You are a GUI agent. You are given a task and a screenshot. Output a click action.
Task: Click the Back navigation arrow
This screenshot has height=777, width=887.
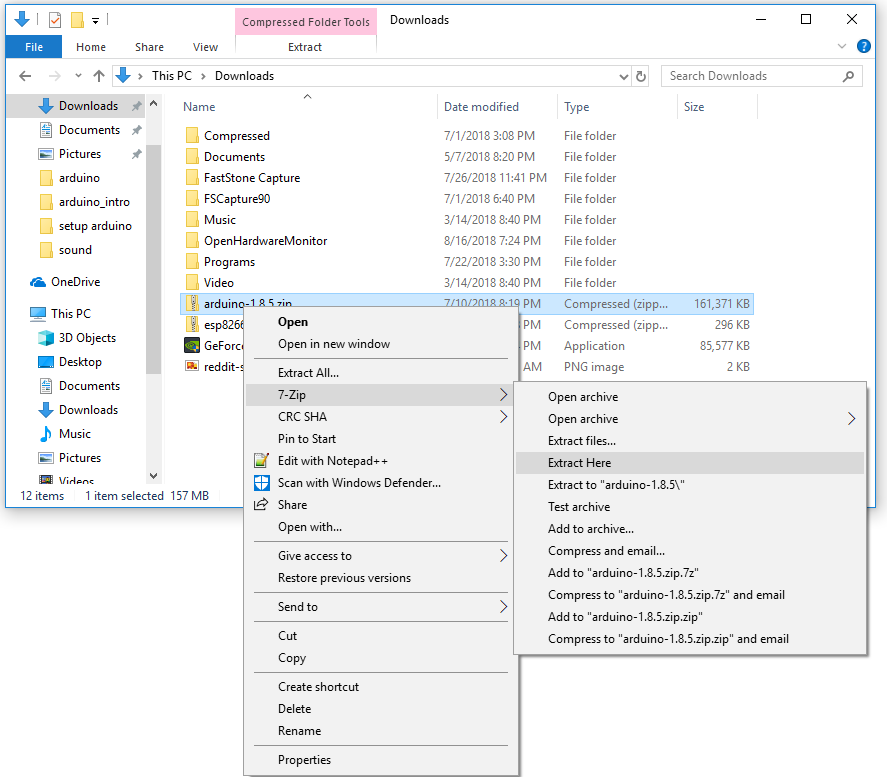(x=24, y=75)
